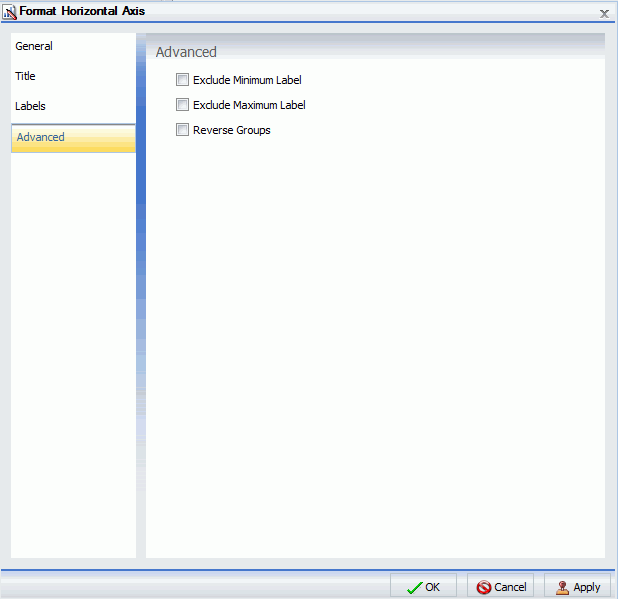The width and height of the screenshot is (618, 599).
Task: Enable Exclude Maximum Label checkbox
Action: point(182,105)
